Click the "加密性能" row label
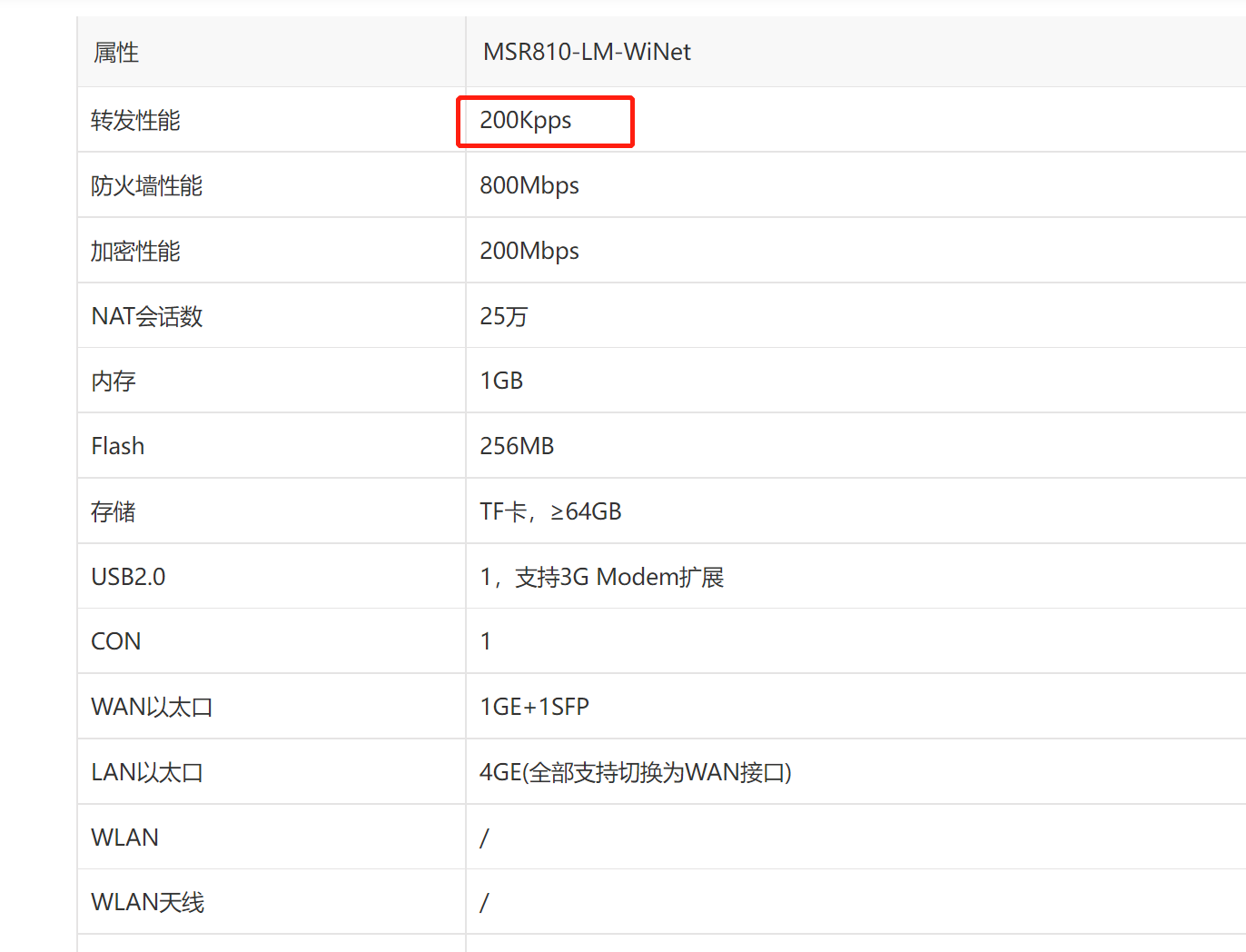This screenshot has width=1246, height=952. (135, 251)
